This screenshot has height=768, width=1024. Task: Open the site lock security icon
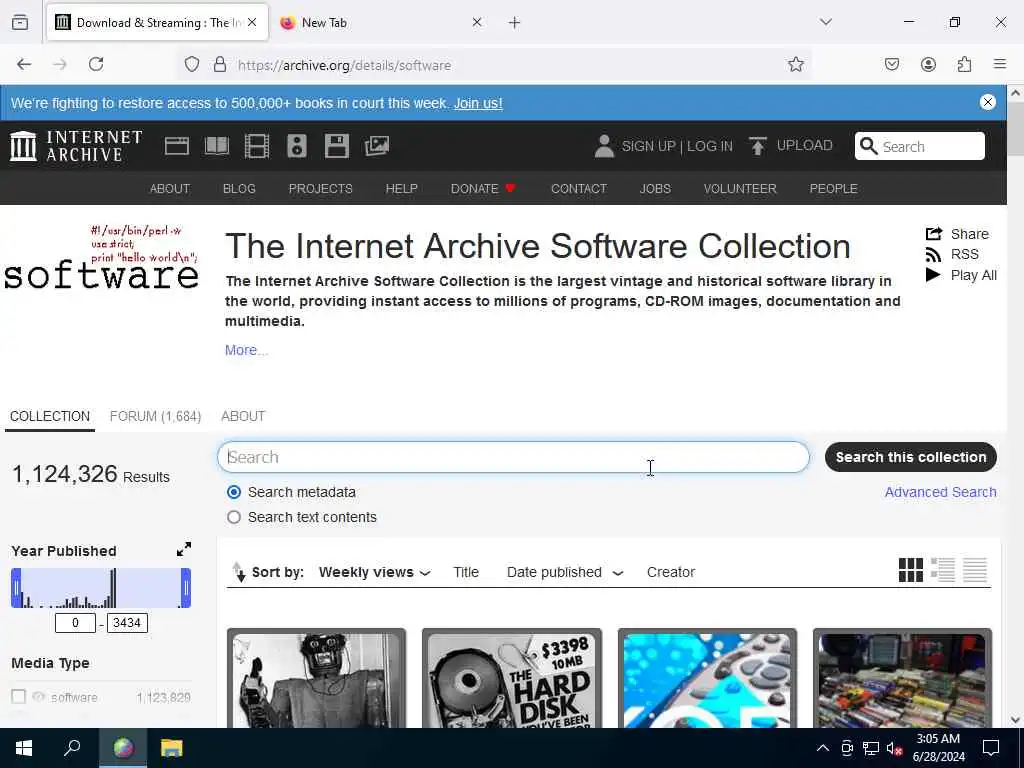coord(220,64)
